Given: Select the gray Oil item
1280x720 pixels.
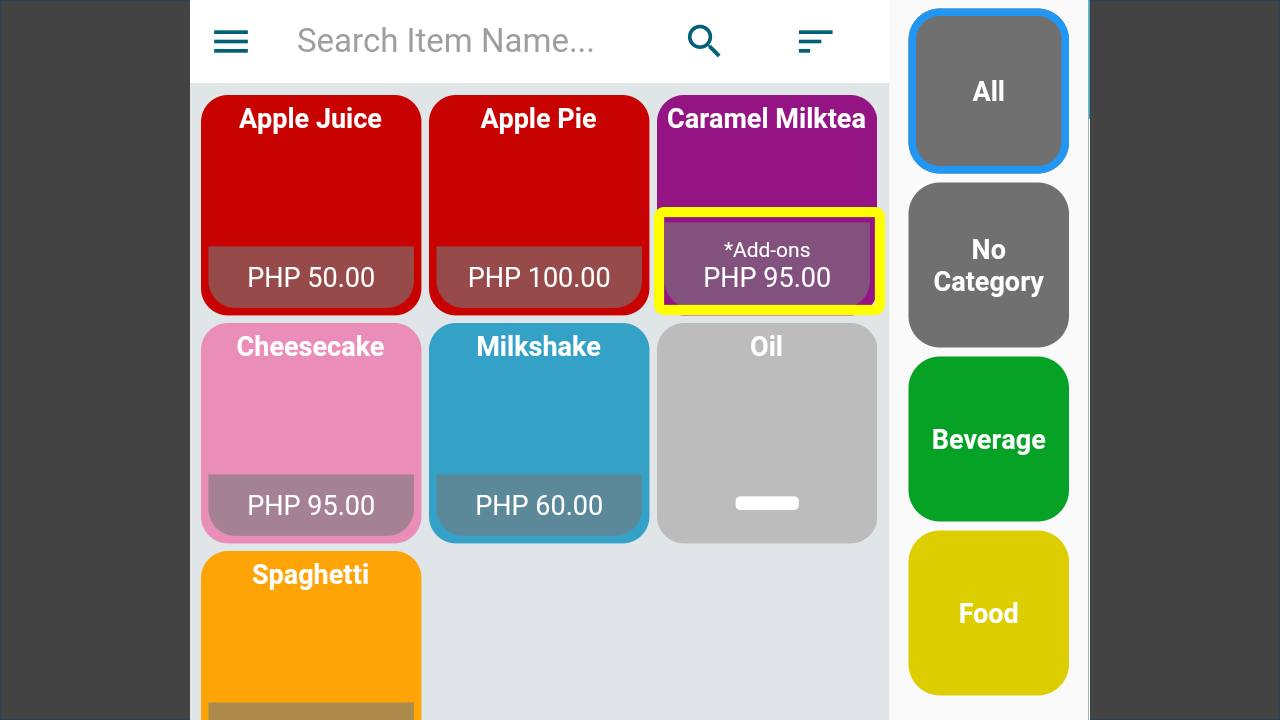Looking at the screenshot, I should [x=767, y=433].
